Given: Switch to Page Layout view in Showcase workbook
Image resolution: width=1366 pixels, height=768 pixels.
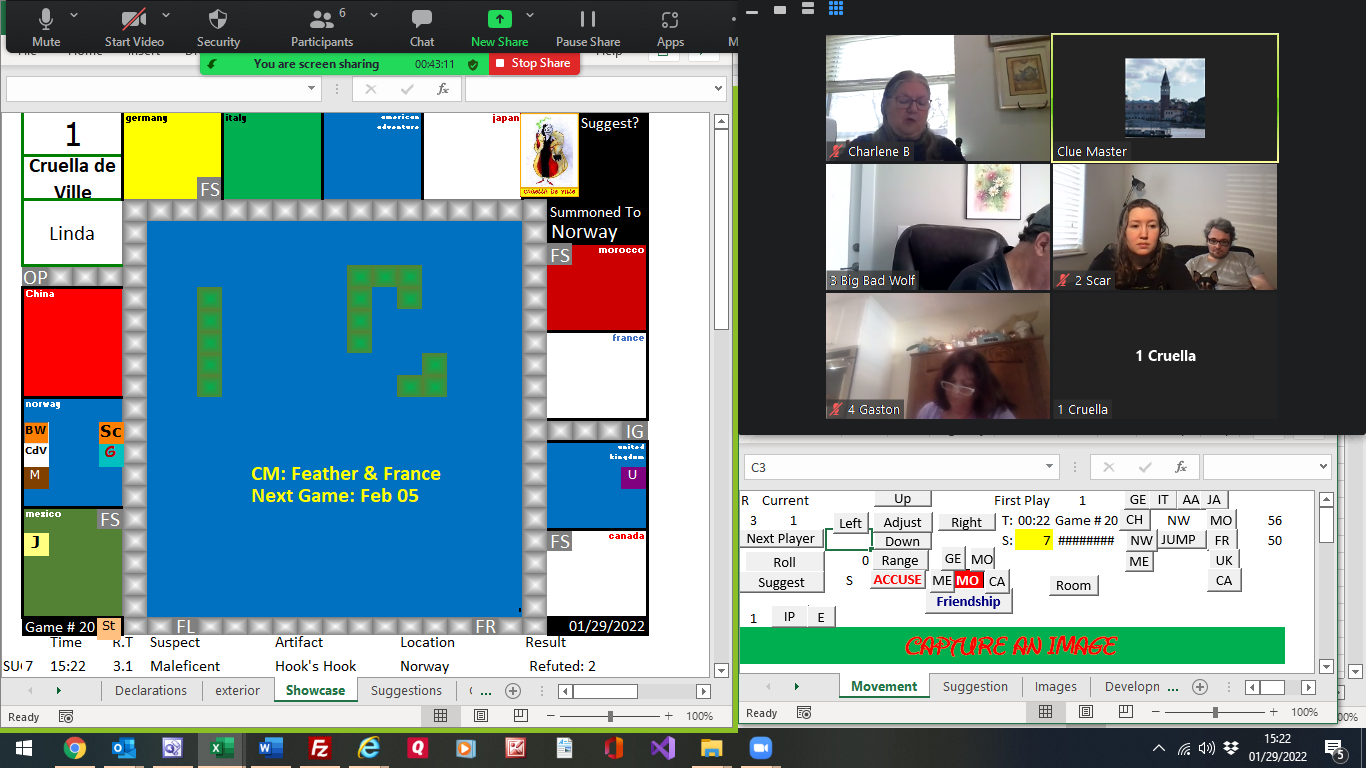Looking at the screenshot, I should tap(481, 716).
